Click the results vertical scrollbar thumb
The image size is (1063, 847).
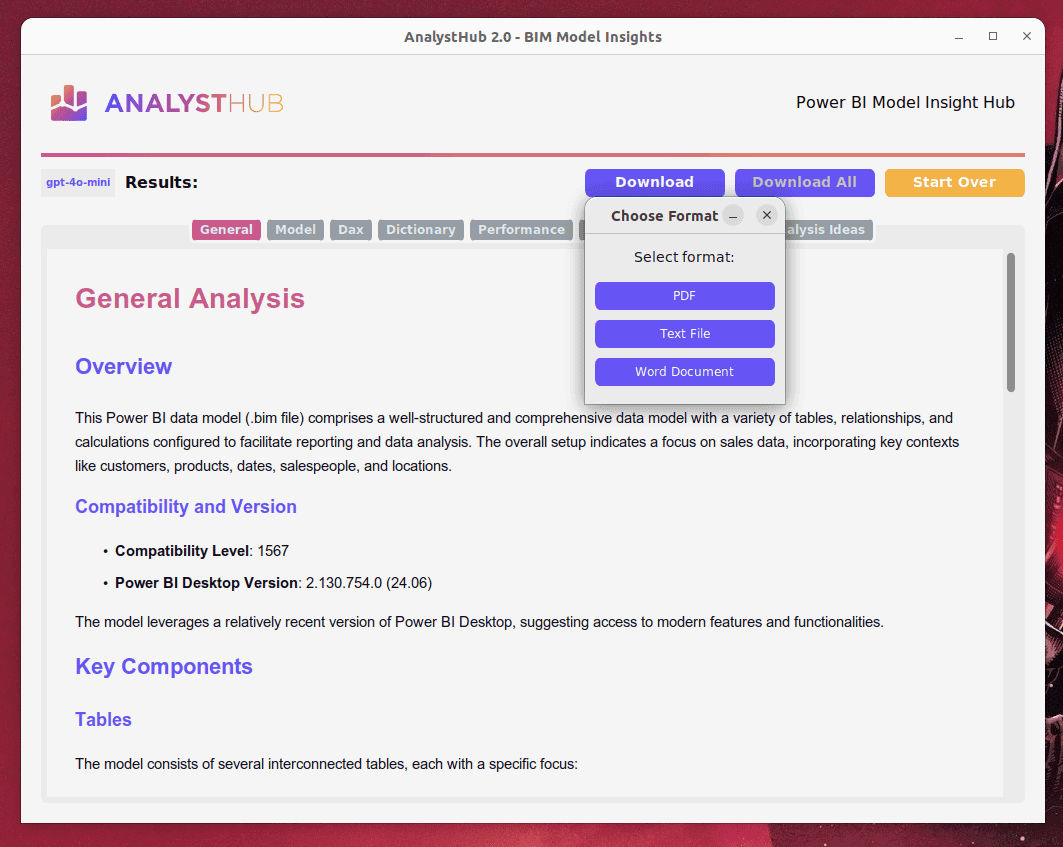click(x=1011, y=322)
